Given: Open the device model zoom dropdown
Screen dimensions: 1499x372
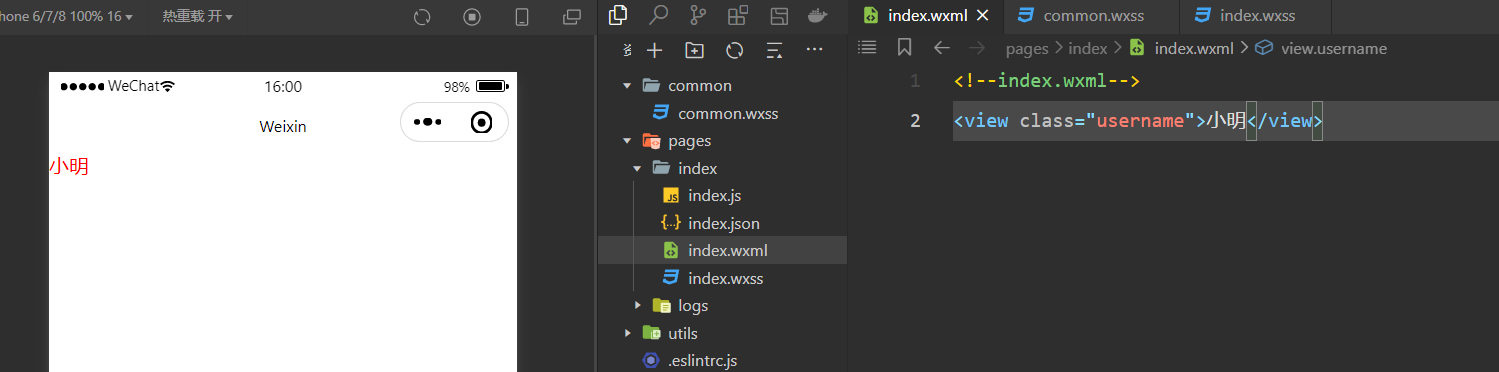Looking at the screenshot, I should pos(66,17).
